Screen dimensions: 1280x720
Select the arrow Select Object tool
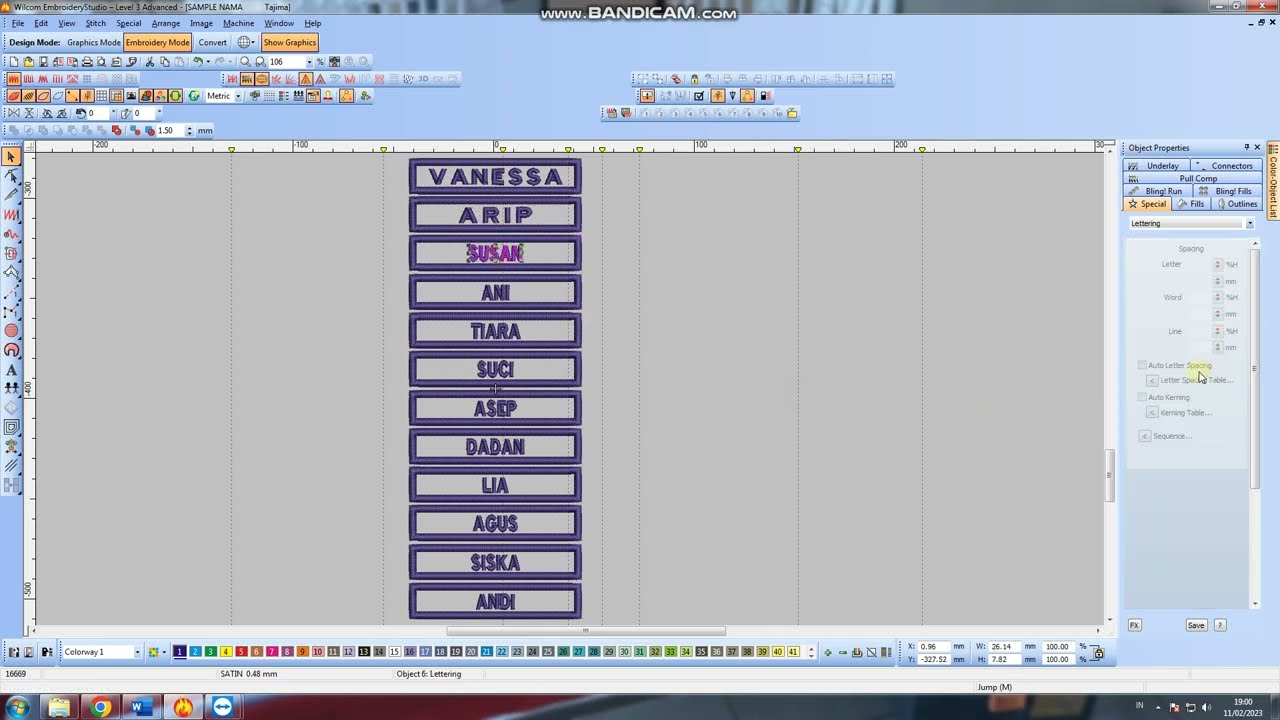[11, 157]
